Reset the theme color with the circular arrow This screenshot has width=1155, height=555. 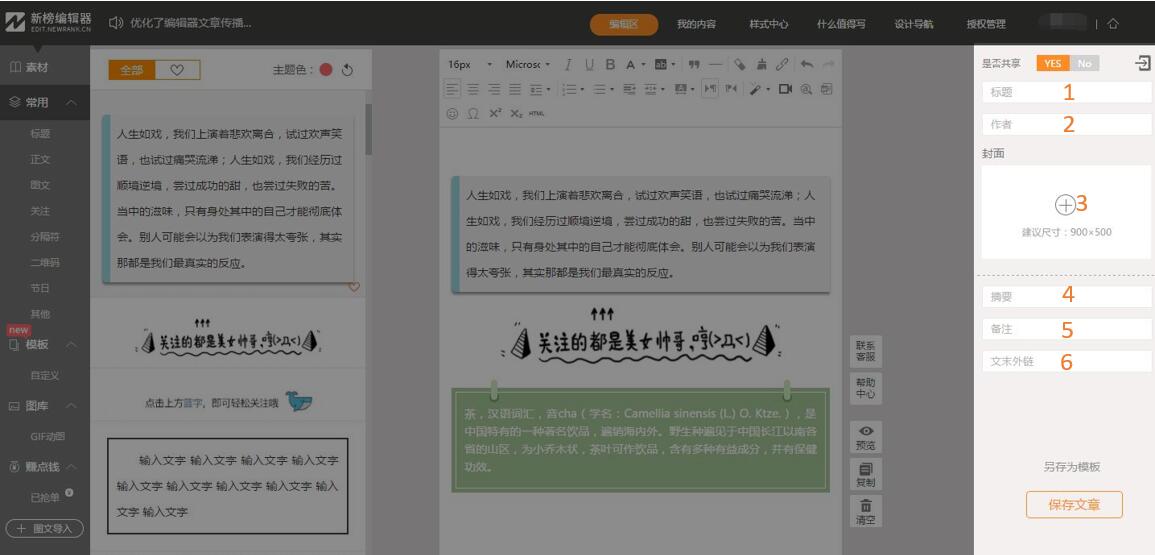[x=348, y=70]
